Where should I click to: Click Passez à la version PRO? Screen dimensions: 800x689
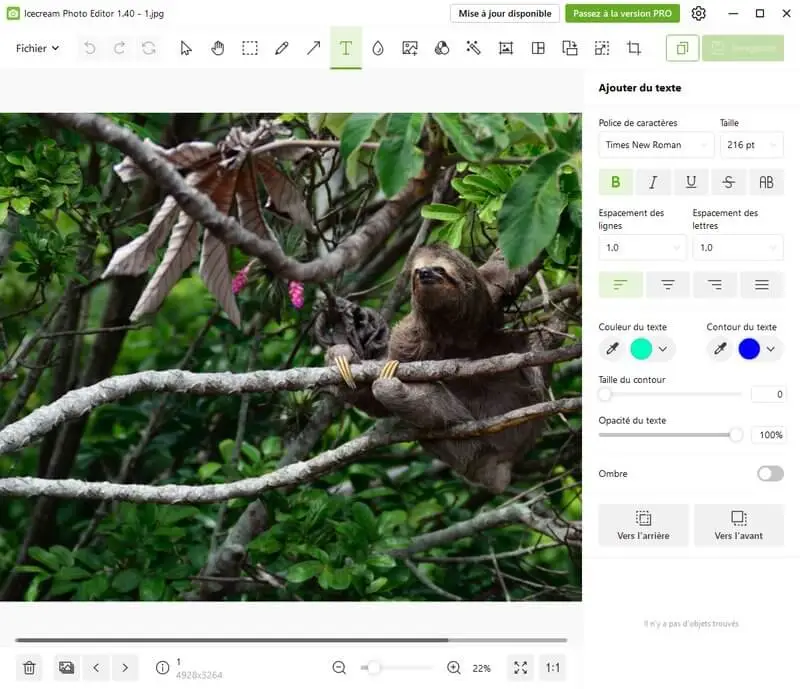pos(622,13)
